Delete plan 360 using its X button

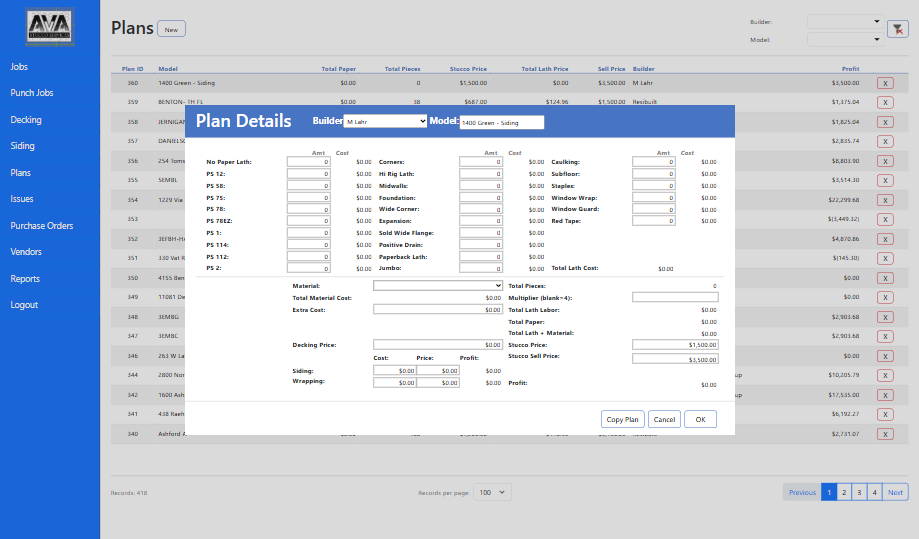click(885, 84)
